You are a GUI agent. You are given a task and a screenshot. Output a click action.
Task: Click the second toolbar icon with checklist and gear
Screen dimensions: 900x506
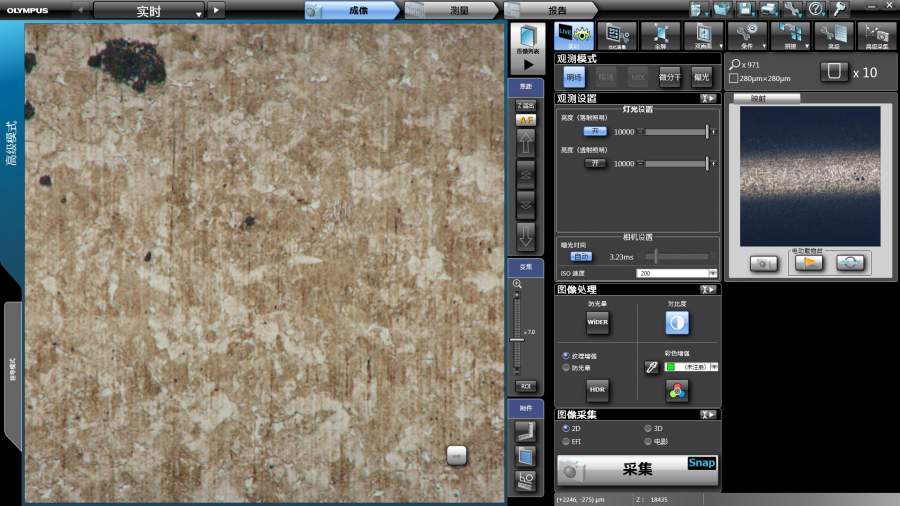click(617, 36)
